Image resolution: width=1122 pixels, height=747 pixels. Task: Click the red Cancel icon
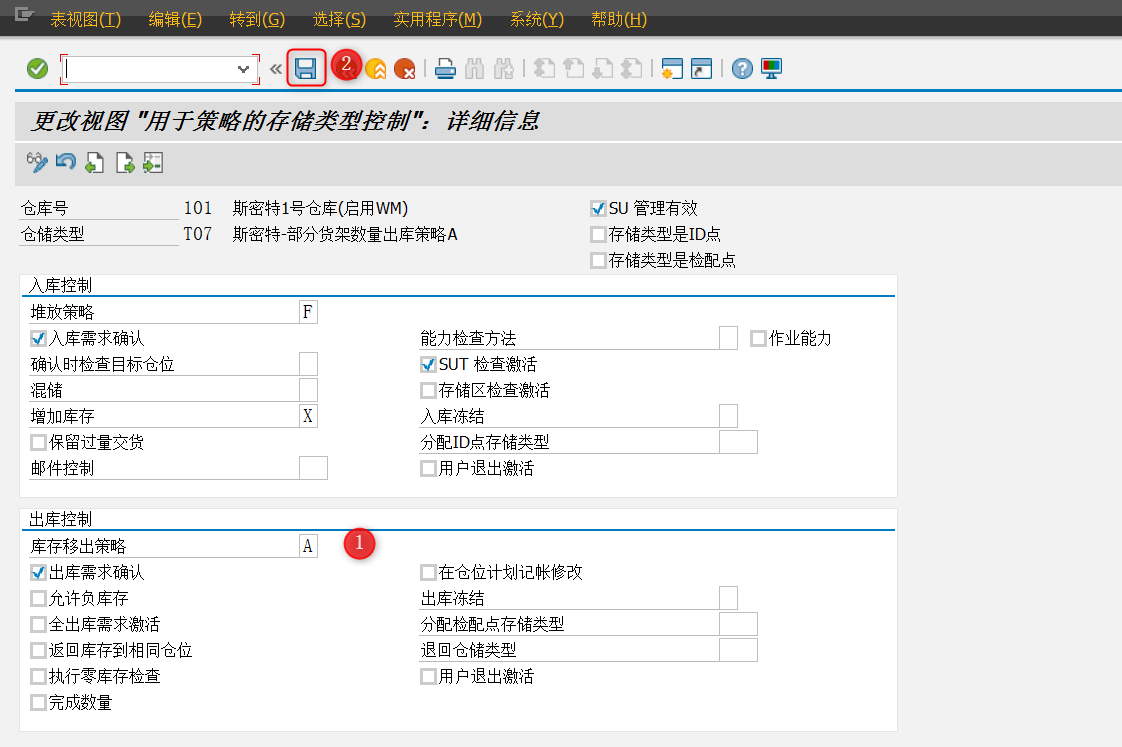[x=404, y=69]
